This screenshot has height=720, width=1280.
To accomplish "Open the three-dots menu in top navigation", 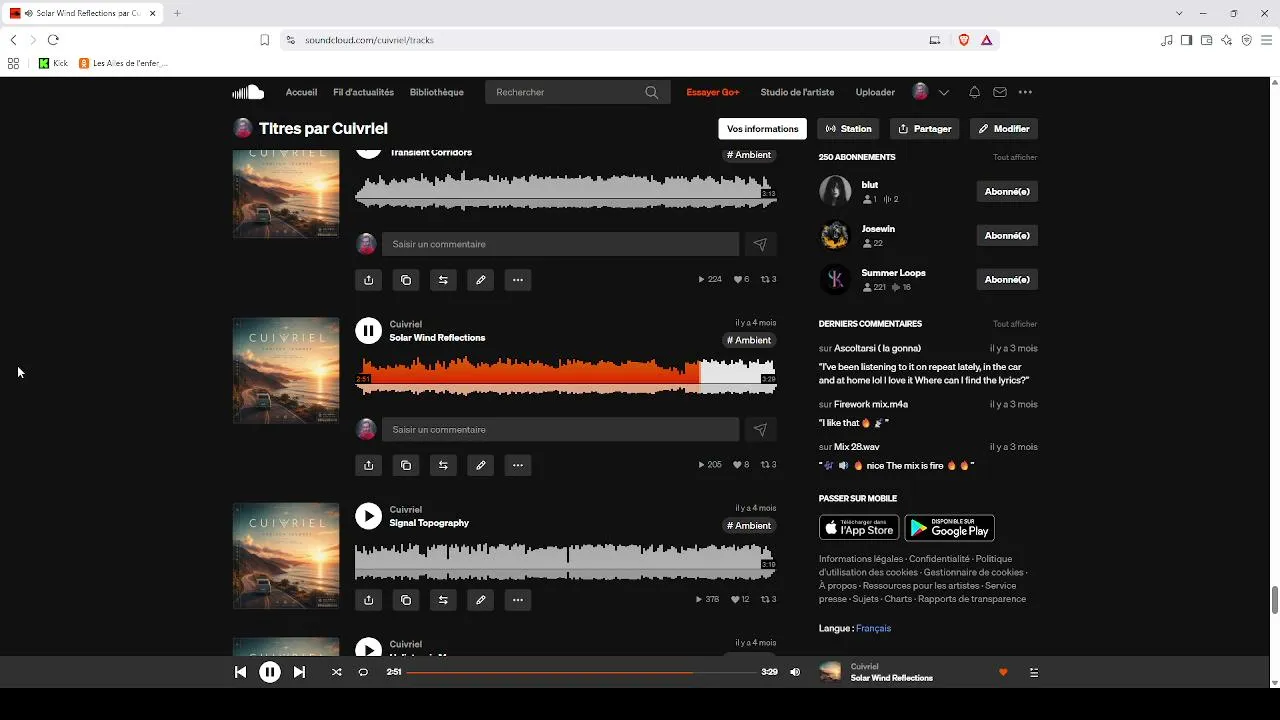I will point(1025,92).
